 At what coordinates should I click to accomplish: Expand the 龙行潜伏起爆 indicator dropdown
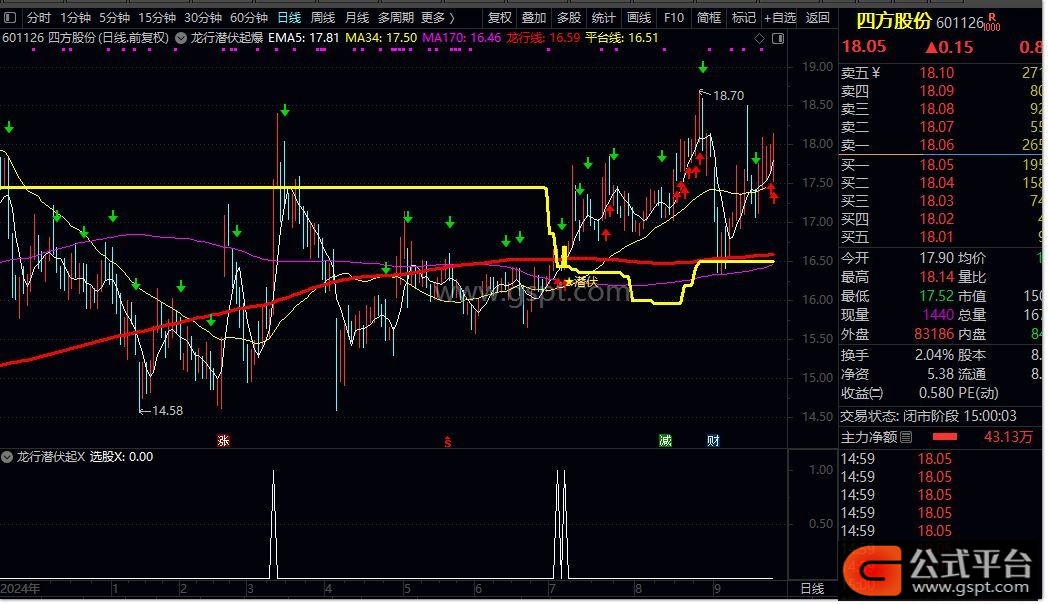[180, 38]
